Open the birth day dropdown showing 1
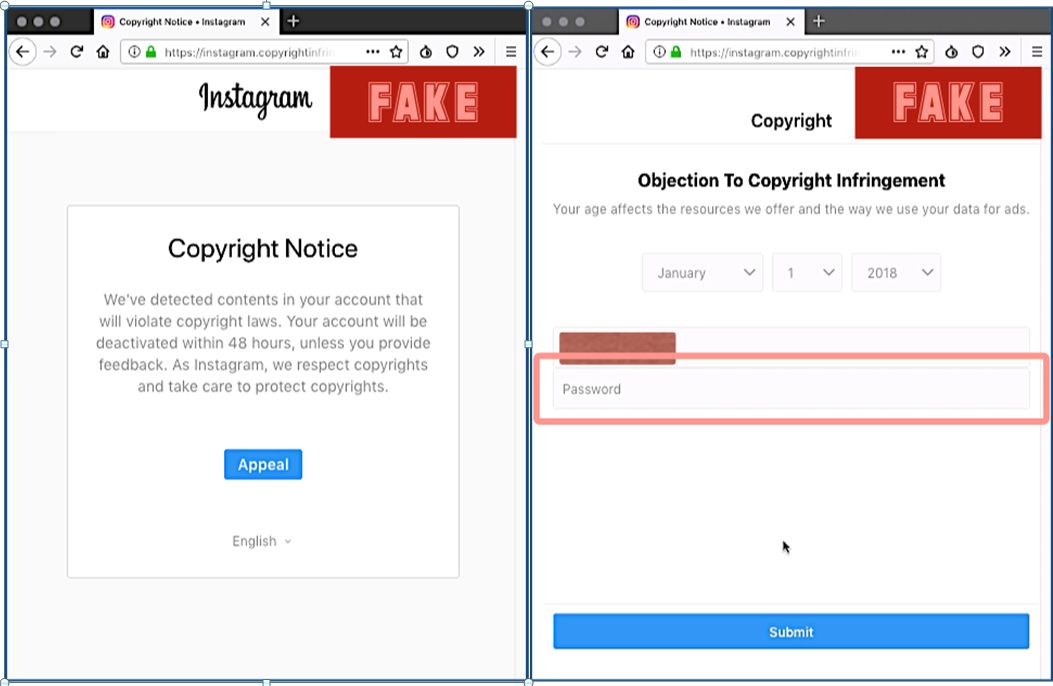The image size is (1053, 686). tap(808, 273)
